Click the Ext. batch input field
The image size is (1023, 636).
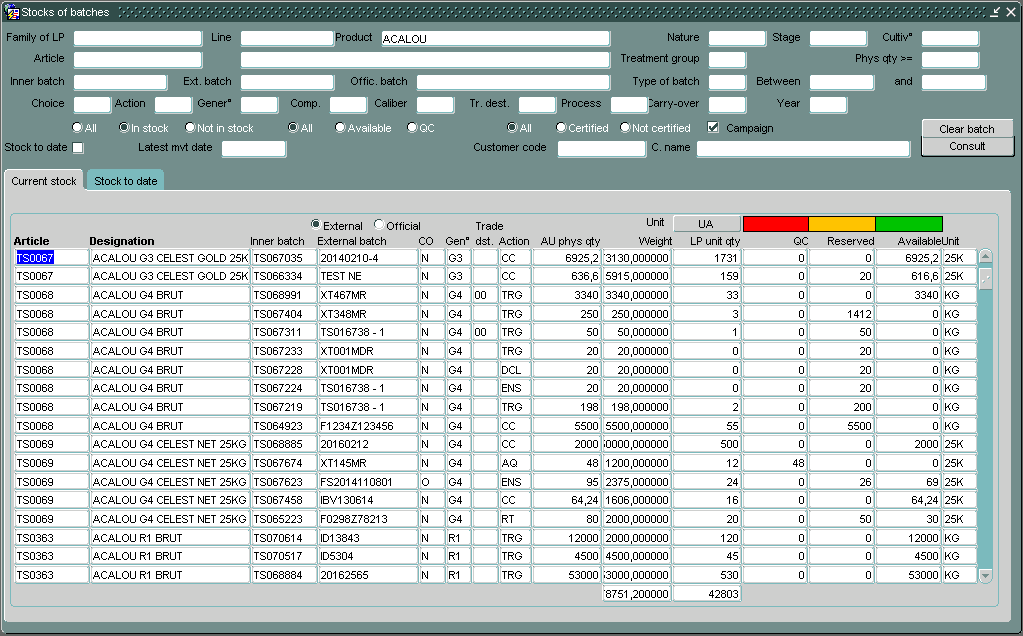[287, 82]
